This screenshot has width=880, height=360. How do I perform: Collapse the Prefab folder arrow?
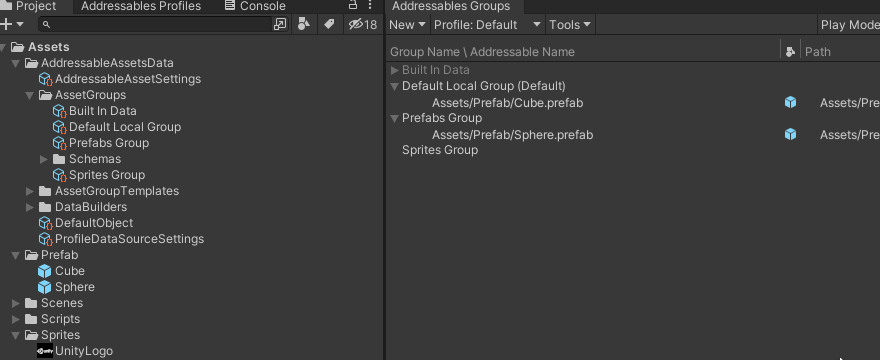pos(16,256)
